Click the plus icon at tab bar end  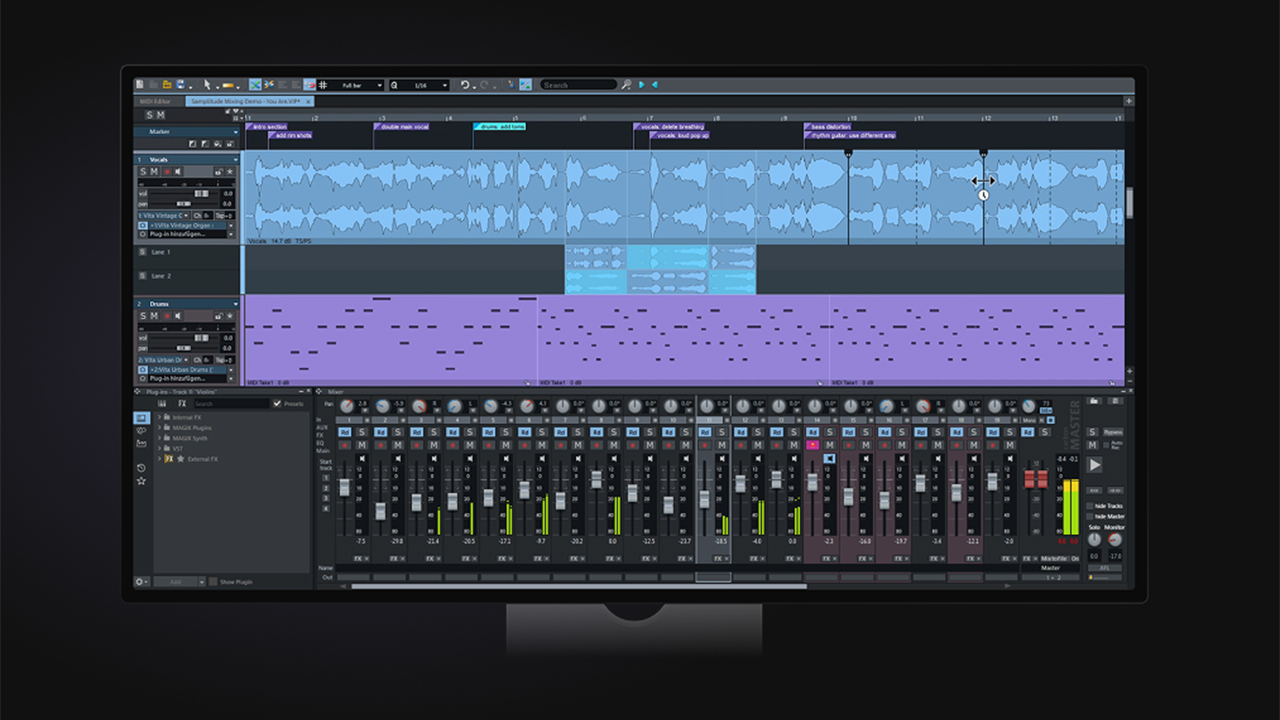click(x=1129, y=101)
